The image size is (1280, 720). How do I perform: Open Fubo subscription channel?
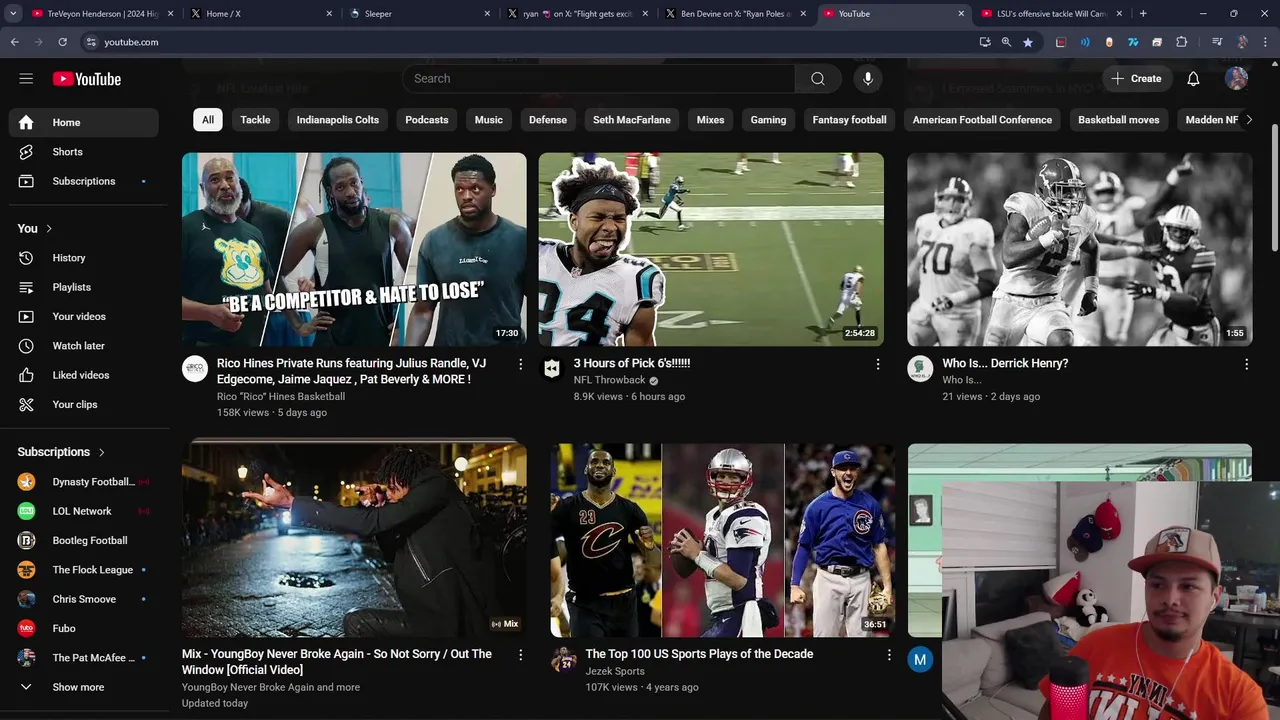point(84,629)
